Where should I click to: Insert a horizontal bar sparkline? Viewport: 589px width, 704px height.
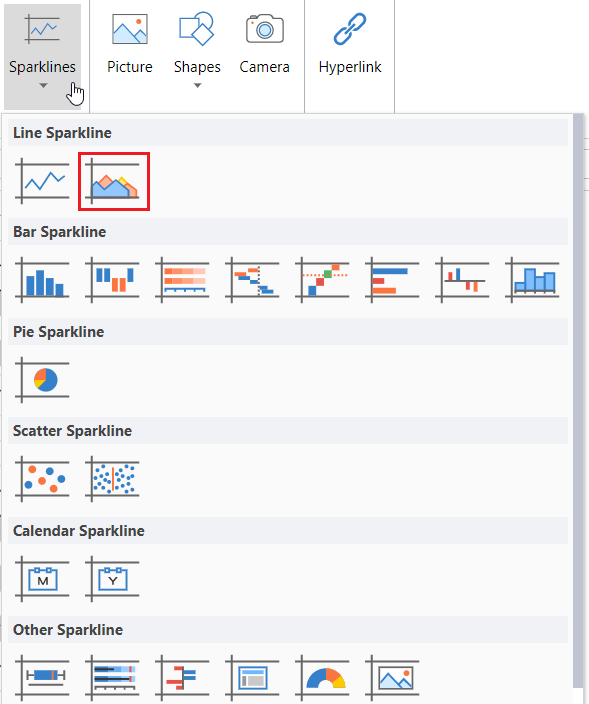point(392,280)
